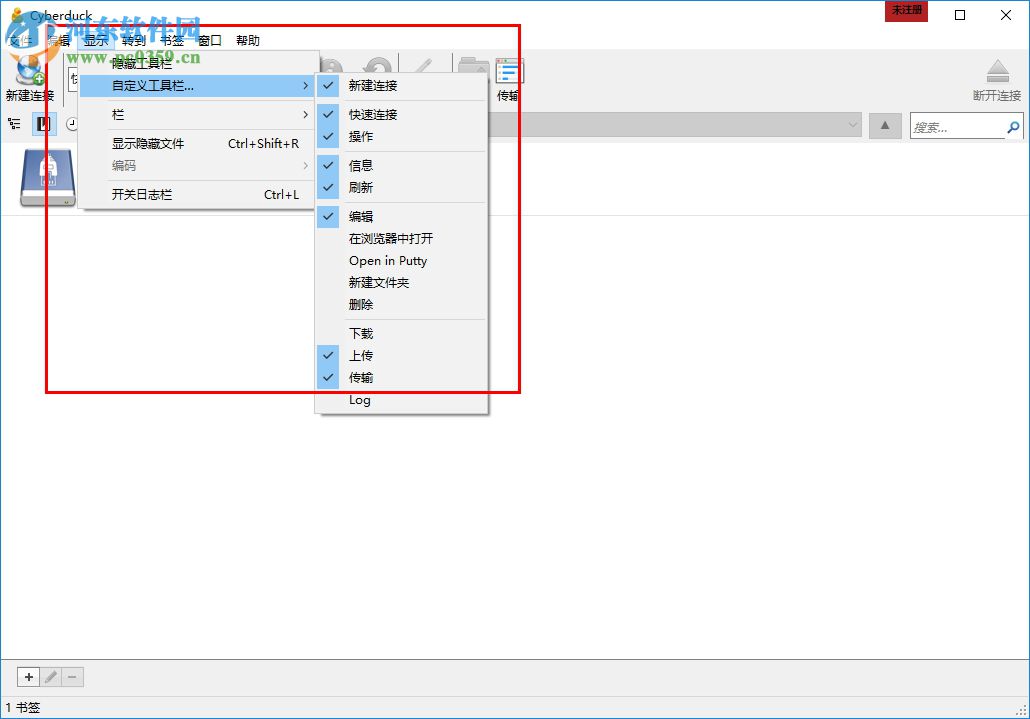Edit bookmark with bottom pencil button
Screen dimensions: 1030x719
(x=51, y=677)
